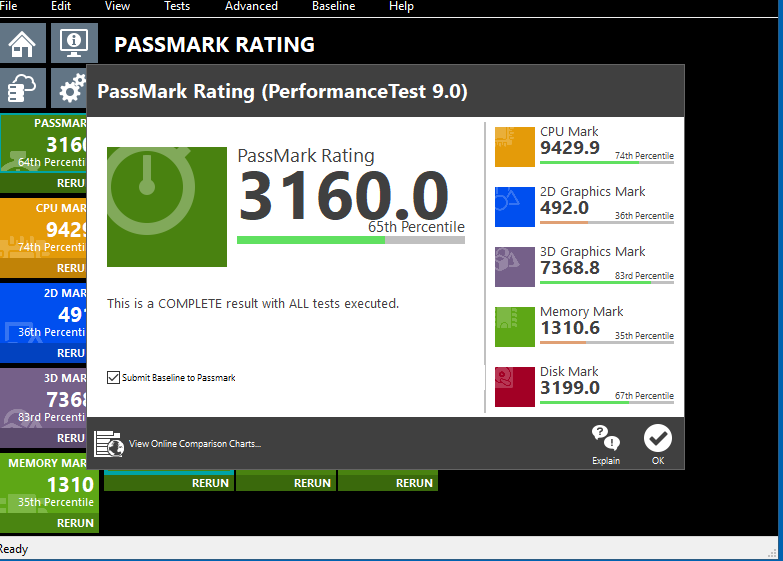783x561 pixels.
Task: Open the File menu
Action: click(8, 6)
